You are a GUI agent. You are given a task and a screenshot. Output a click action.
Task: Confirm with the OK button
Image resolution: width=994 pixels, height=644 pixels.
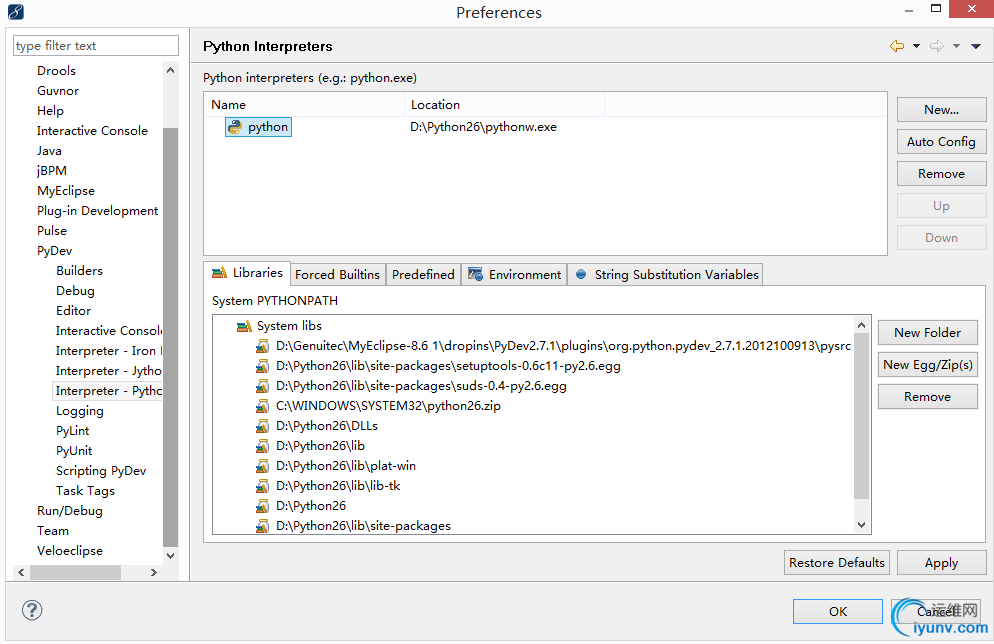837,612
